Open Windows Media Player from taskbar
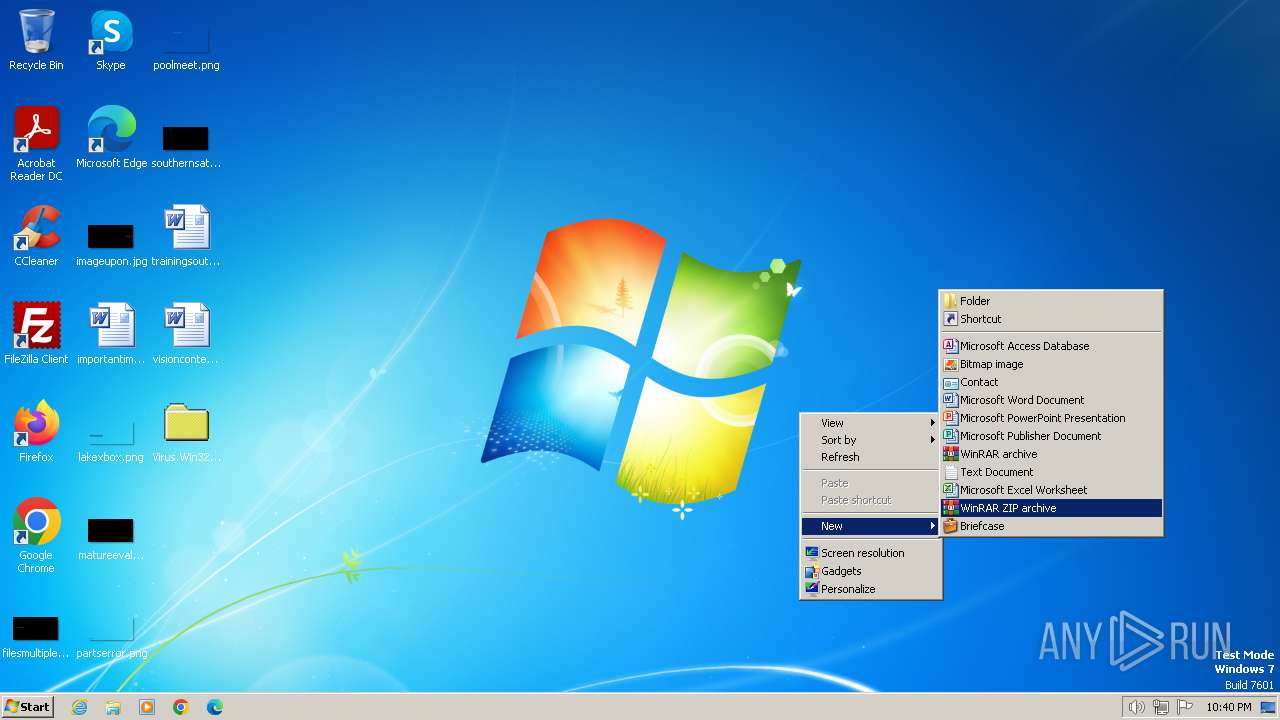Viewport: 1280px width, 720px height. coord(147,707)
